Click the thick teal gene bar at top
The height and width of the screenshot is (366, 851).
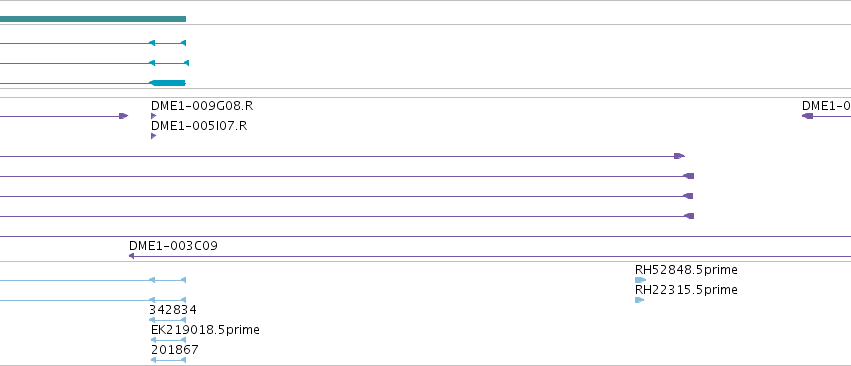coord(93,19)
